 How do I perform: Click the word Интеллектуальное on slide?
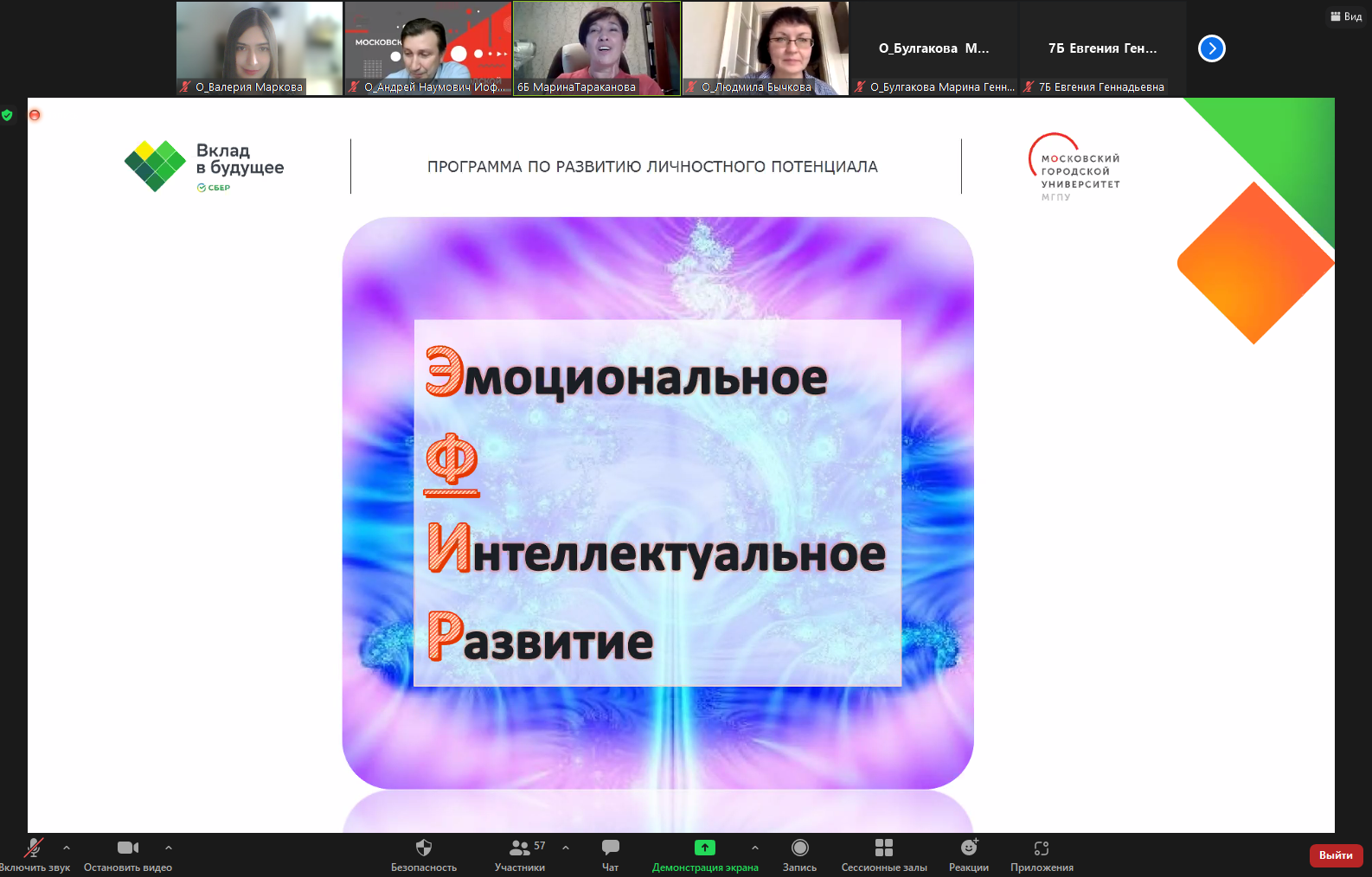click(x=657, y=550)
